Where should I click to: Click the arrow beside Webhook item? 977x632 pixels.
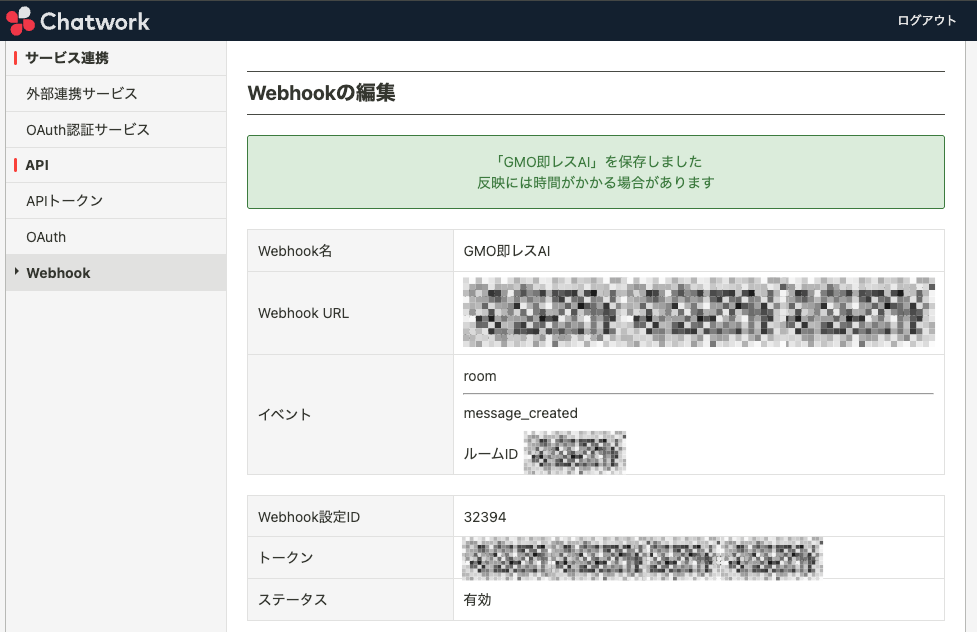pyautogui.click(x=16, y=272)
